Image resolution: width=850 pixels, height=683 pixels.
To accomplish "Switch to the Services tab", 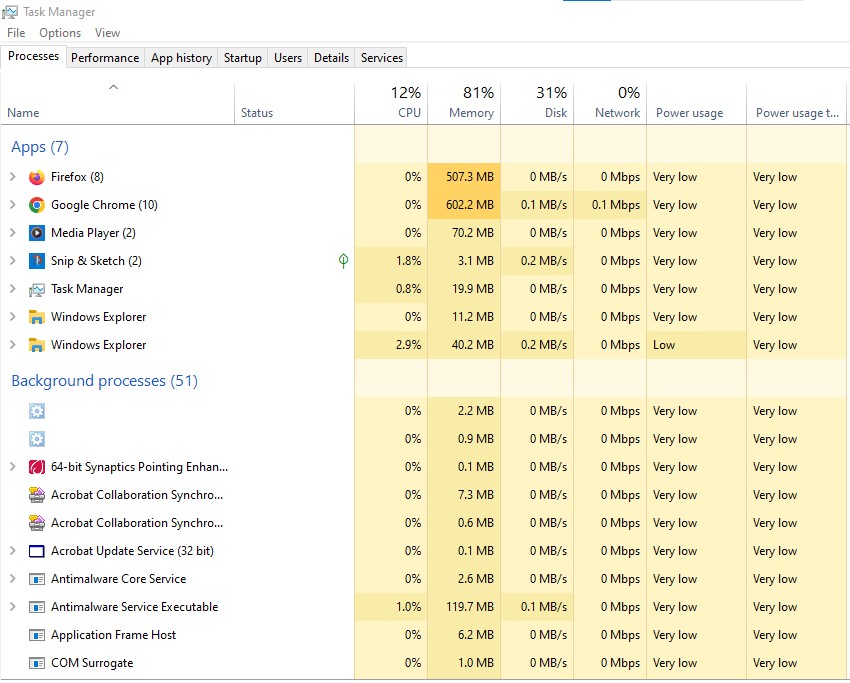I will (382, 58).
